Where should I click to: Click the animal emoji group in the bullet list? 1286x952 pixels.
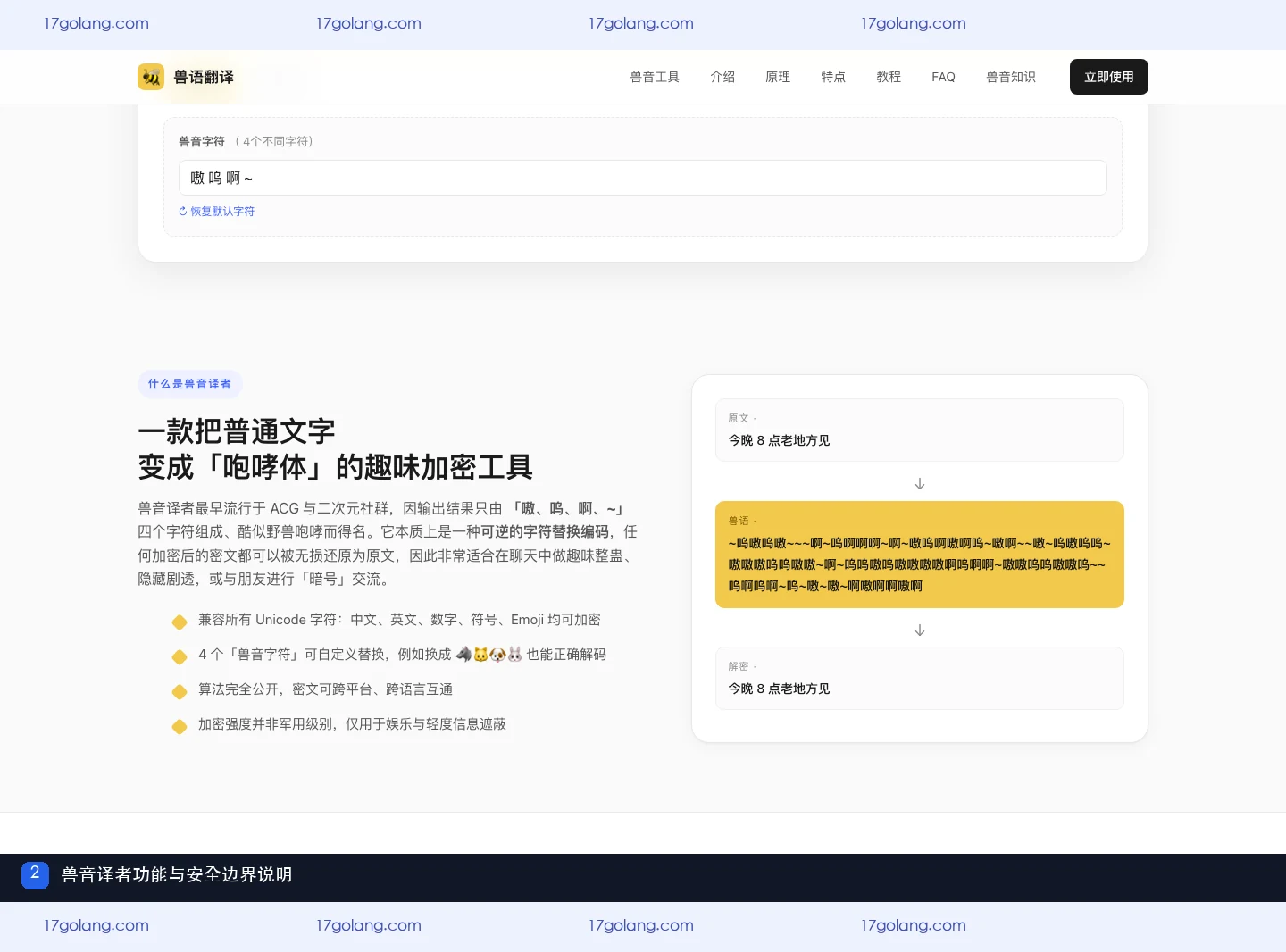[489, 655]
